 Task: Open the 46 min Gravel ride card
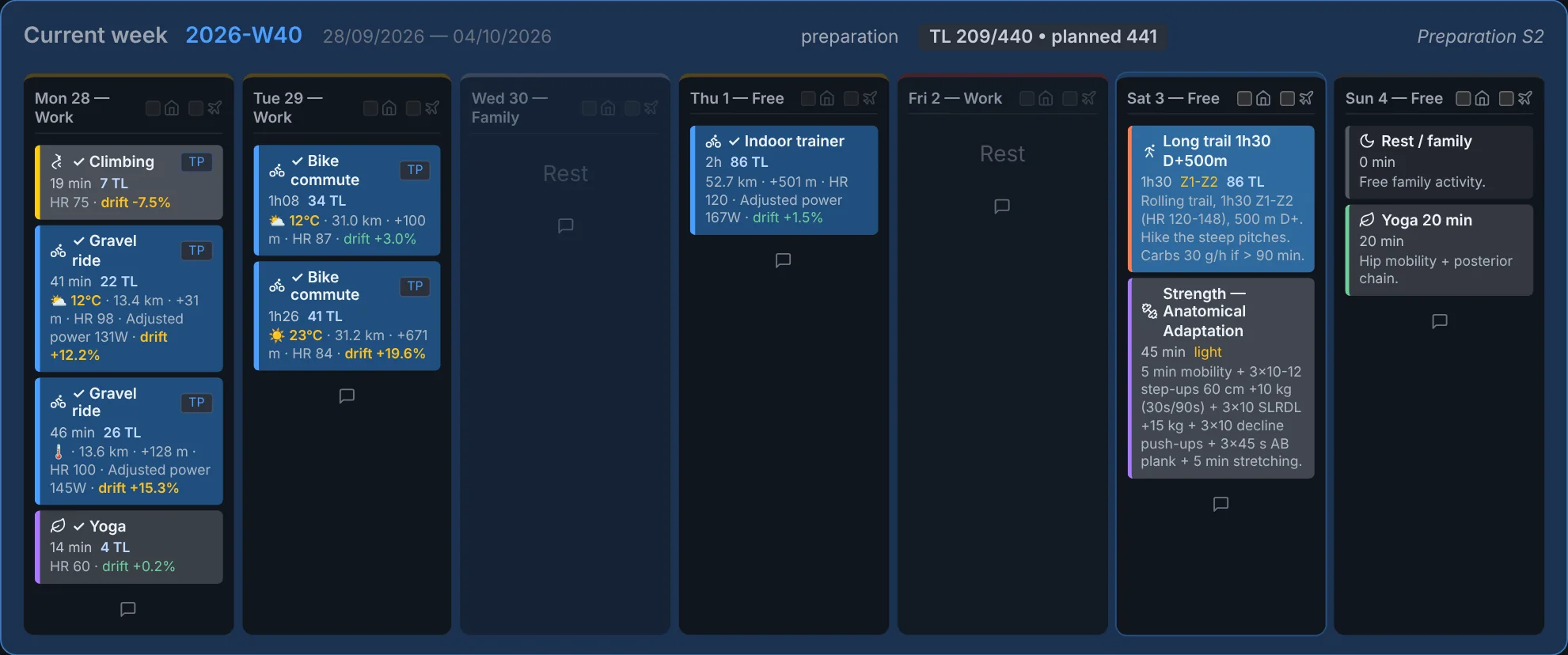click(129, 441)
